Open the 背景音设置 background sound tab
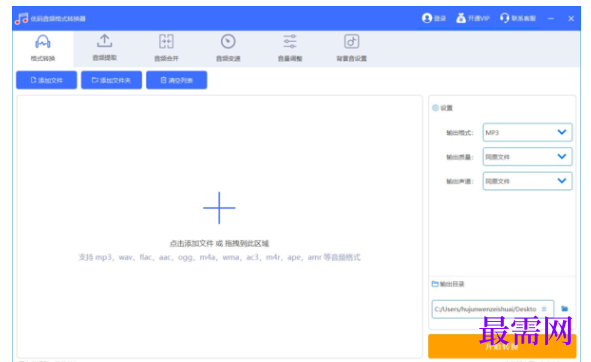This screenshot has height=362, width=591. click(x=351, y=48)
